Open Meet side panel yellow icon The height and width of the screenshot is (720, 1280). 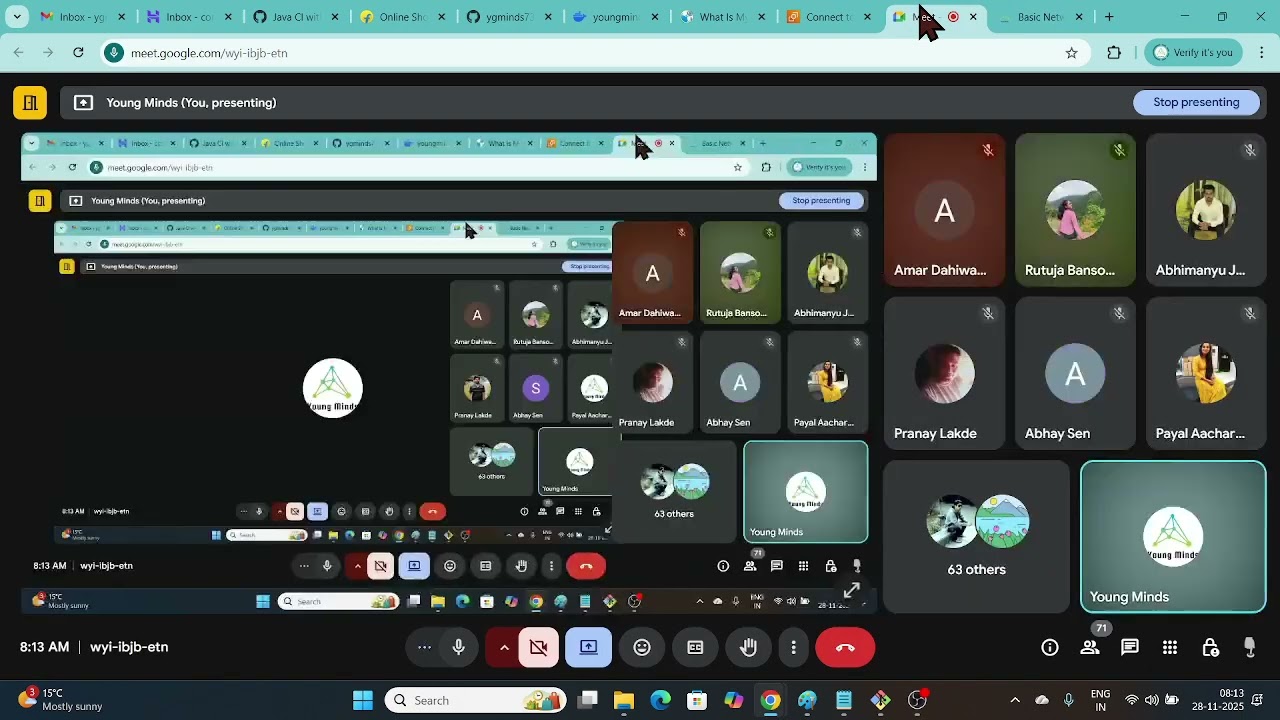(x=30, y=102)
